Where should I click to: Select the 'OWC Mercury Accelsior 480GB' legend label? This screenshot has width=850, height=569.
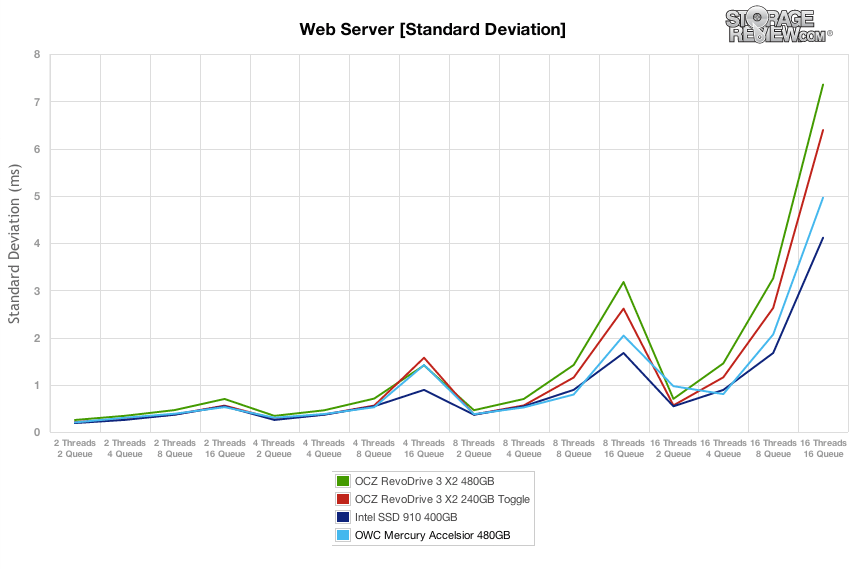(x=433, y=535)
